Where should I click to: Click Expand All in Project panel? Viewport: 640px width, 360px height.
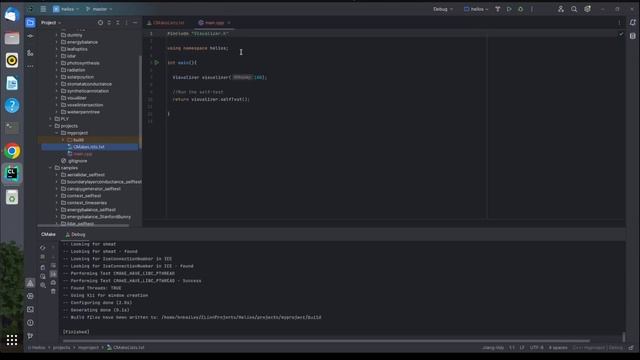[x=109, y=23]
